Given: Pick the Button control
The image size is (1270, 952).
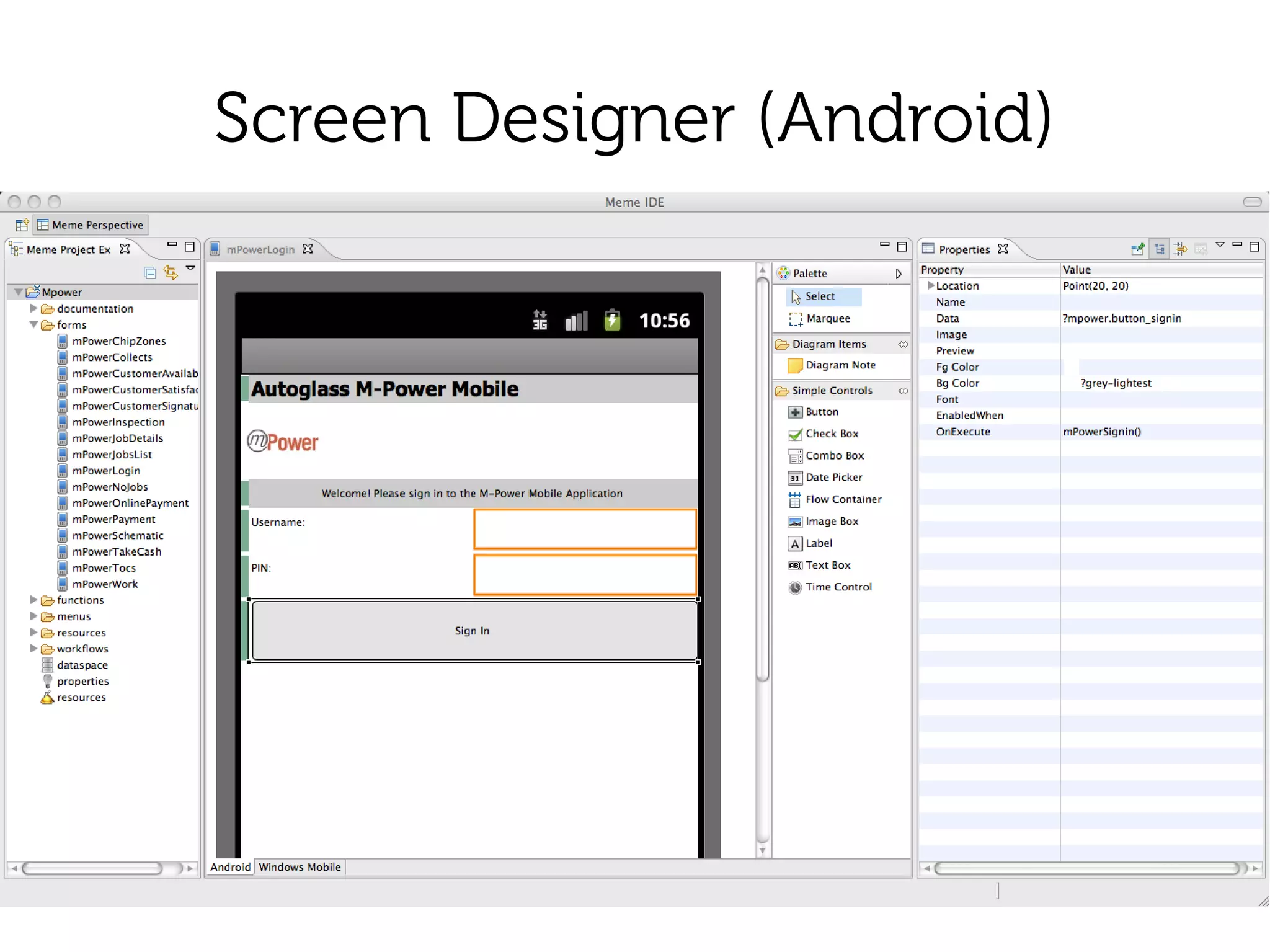Looking at the screenshot, I should 813,412.
